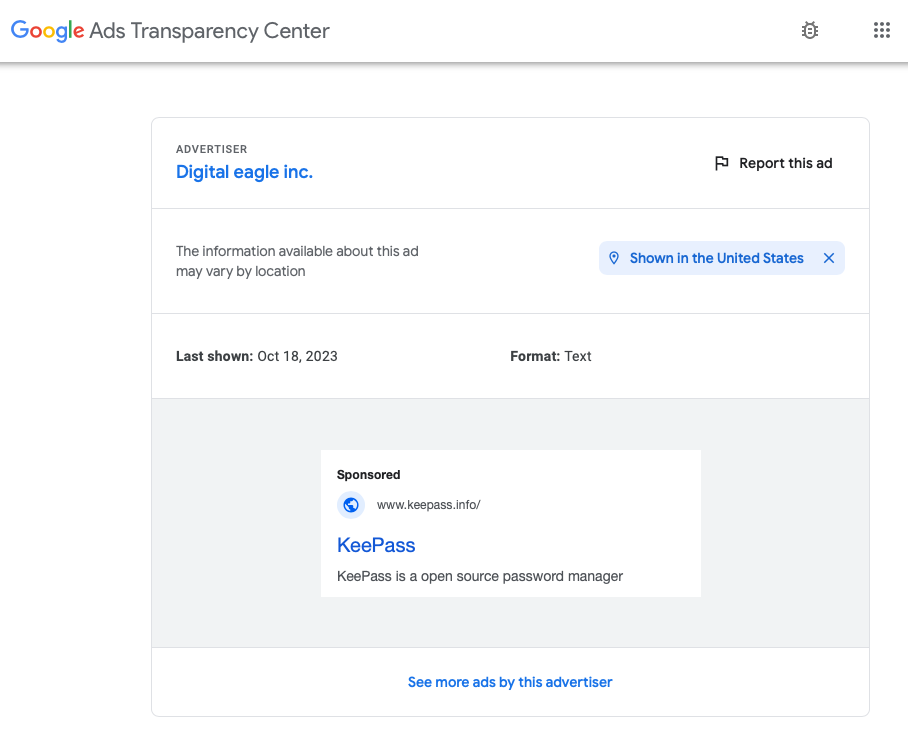Click the Report this ad label
Image resolution: width=908 pixels, height=734 pixels.
(x=785, y=163)
